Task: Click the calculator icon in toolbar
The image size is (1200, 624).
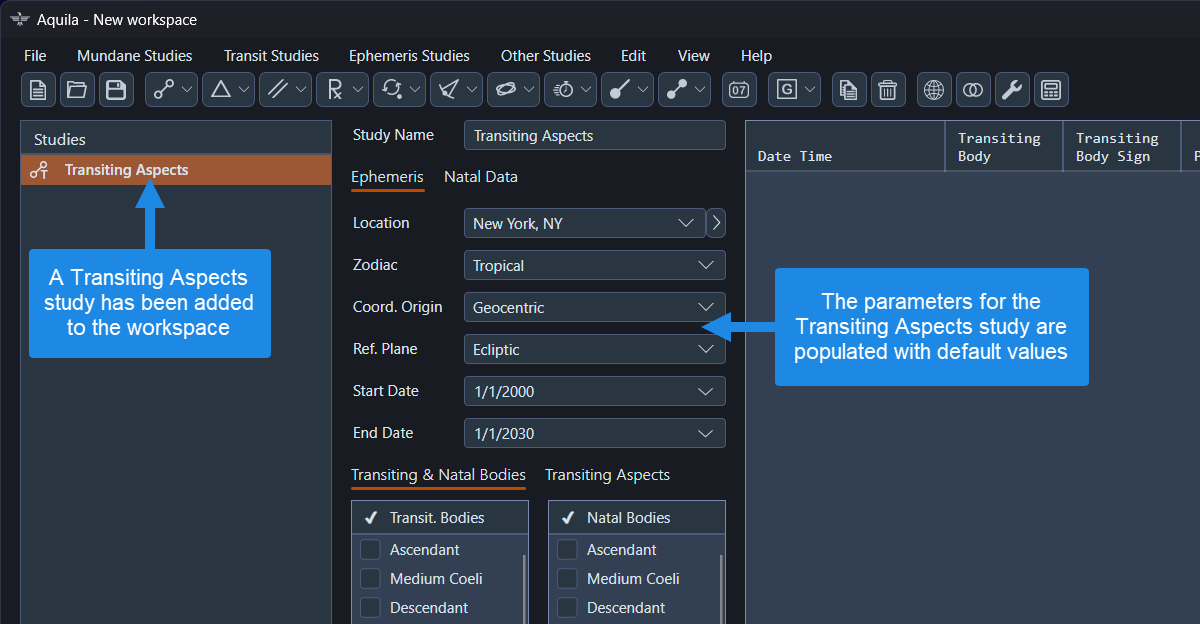Action: (x=1051, y=90)
